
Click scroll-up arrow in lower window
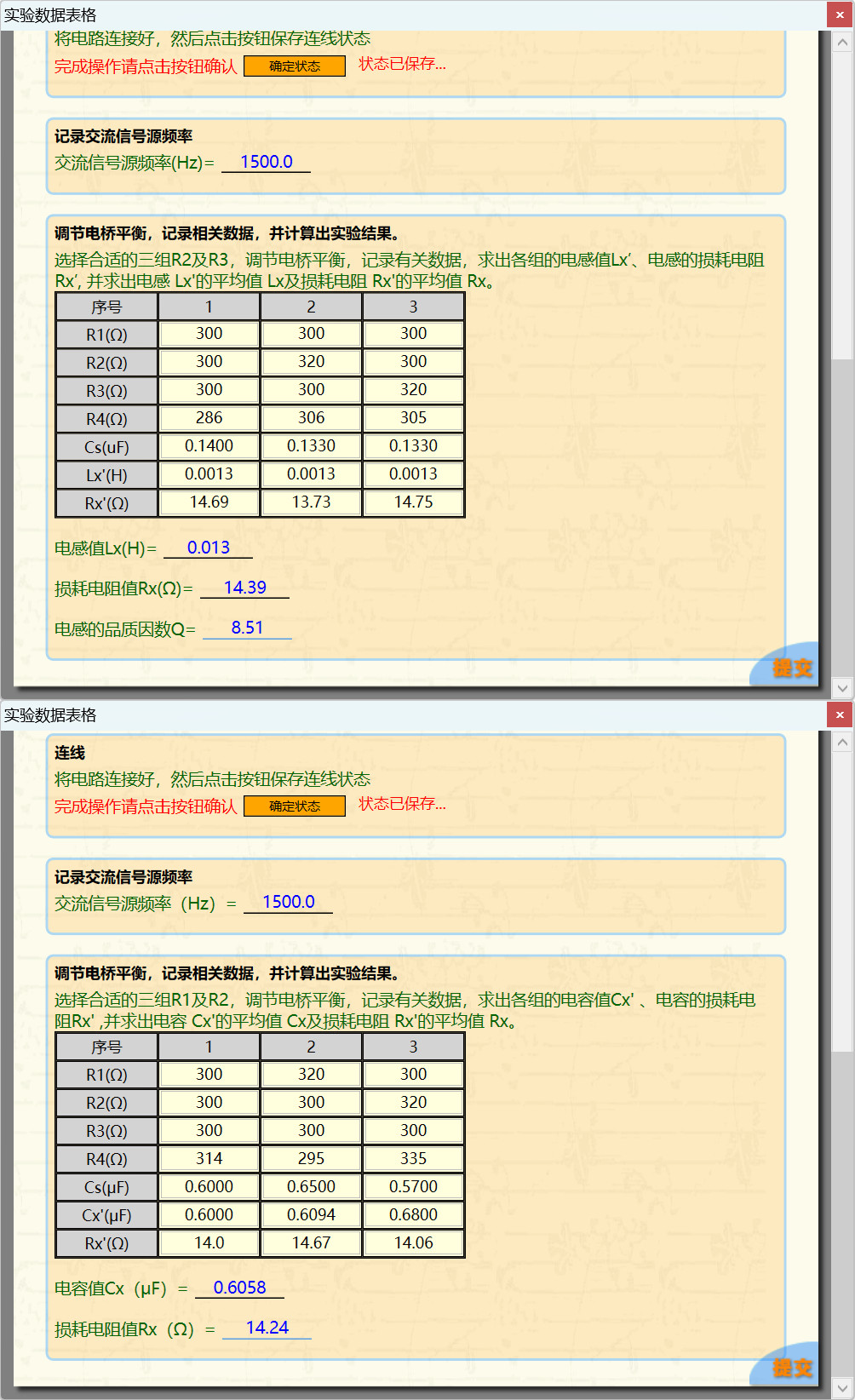click(842, 742)
